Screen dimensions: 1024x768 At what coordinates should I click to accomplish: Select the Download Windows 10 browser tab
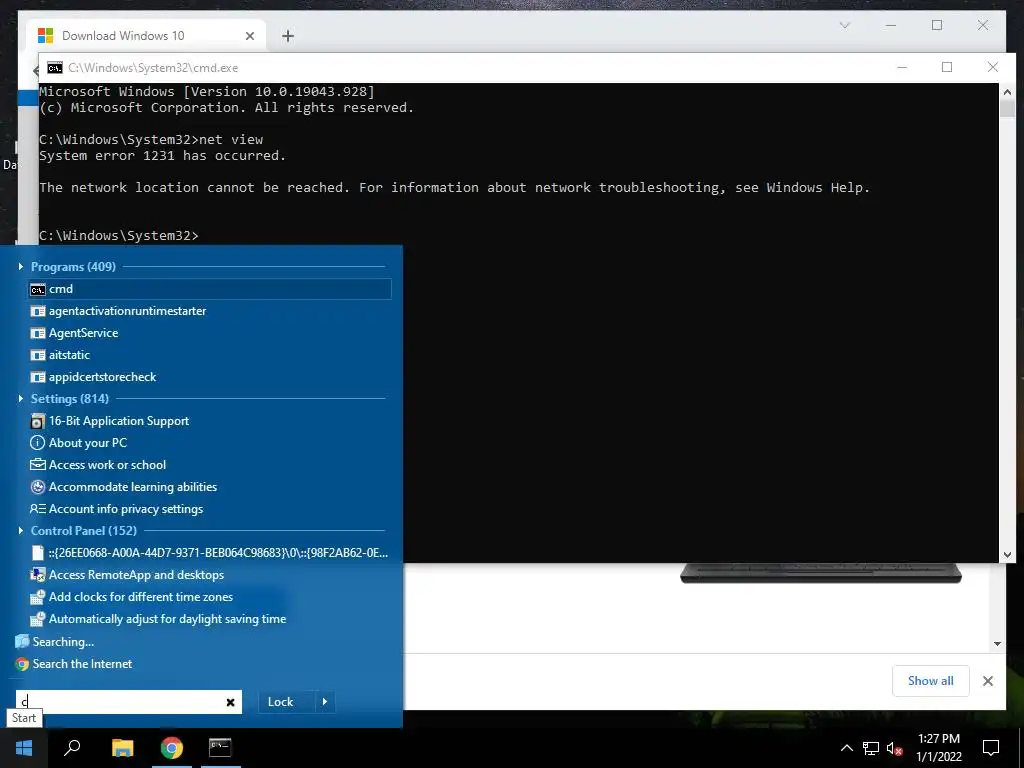coord(147,36)
